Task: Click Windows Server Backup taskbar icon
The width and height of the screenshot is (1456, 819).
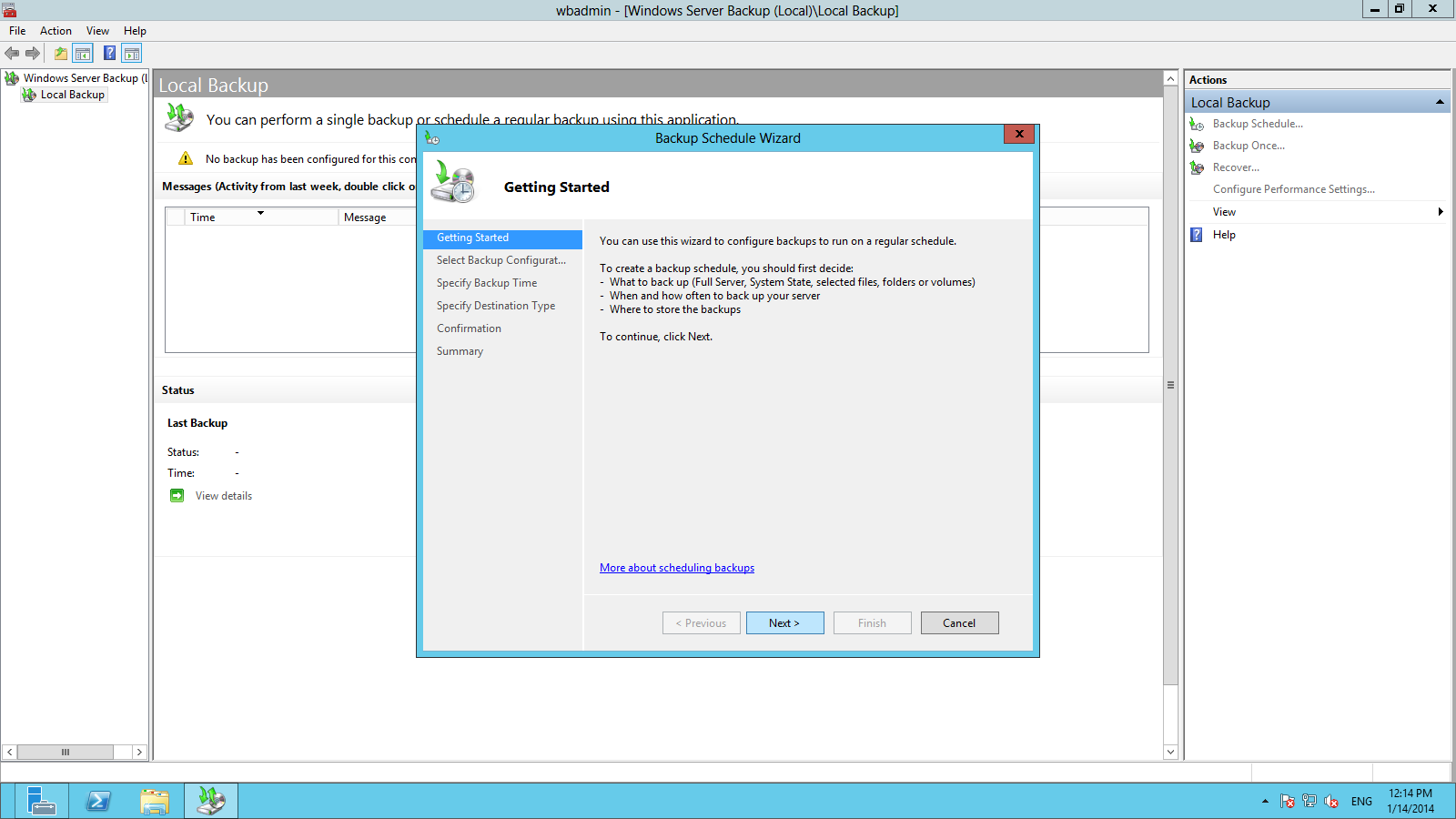Action: (211, 801)
